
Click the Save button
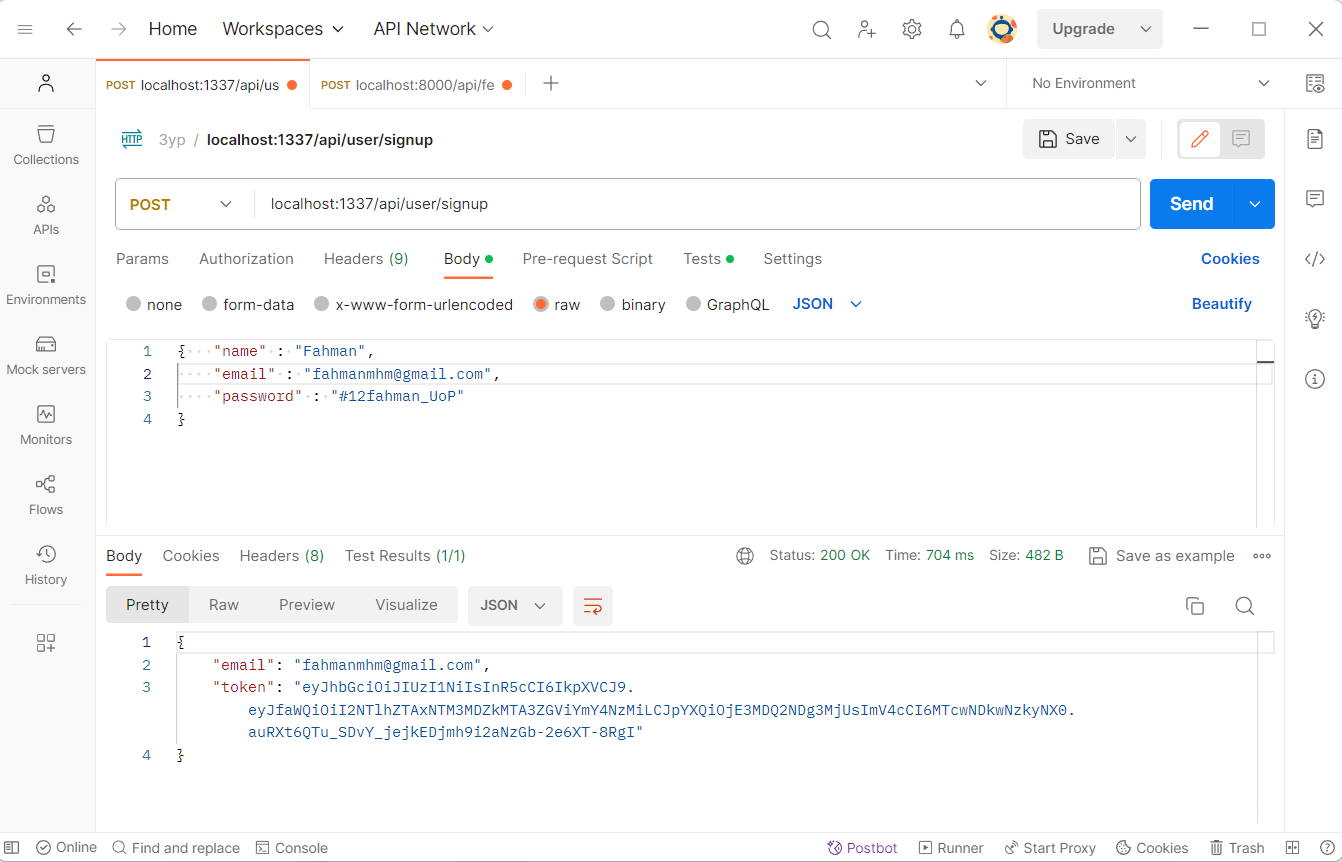pos(1069,139)
